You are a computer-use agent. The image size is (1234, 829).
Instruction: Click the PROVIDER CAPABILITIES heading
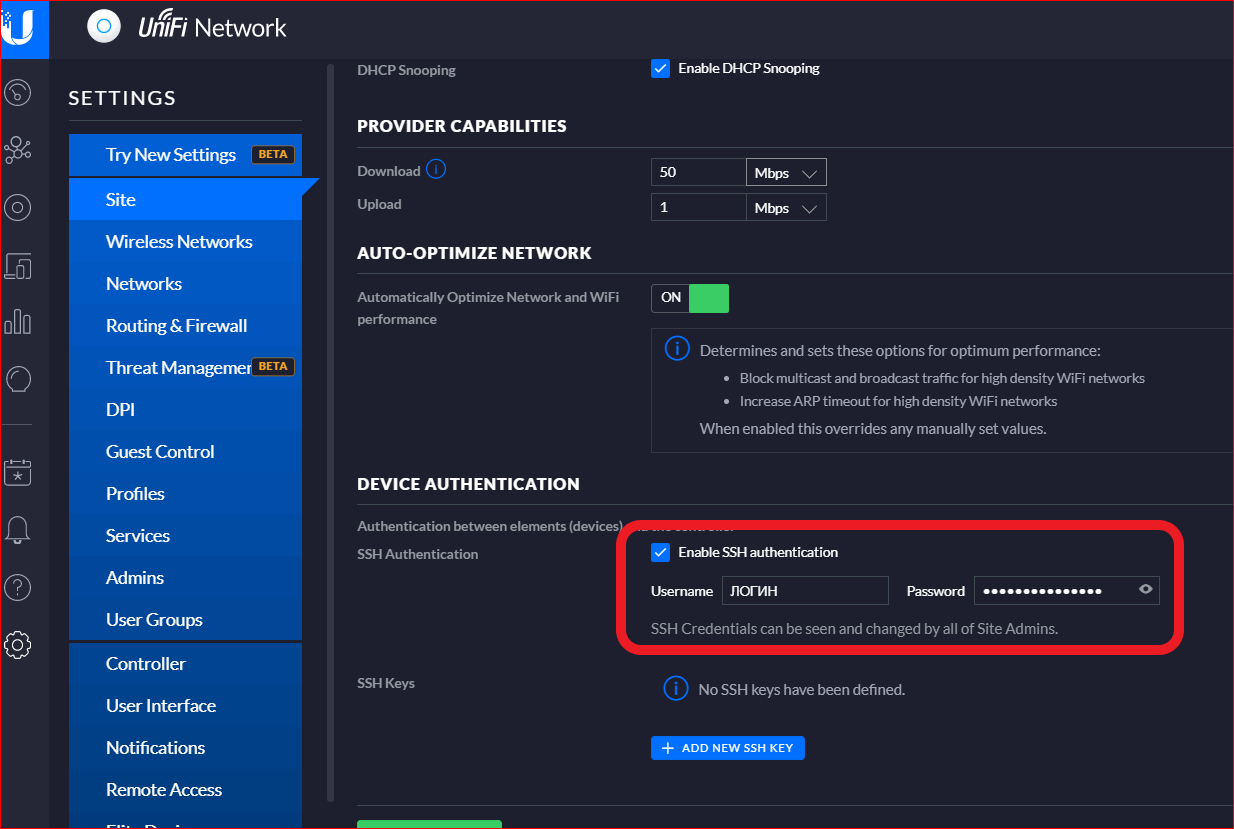[x=462, y=126]
